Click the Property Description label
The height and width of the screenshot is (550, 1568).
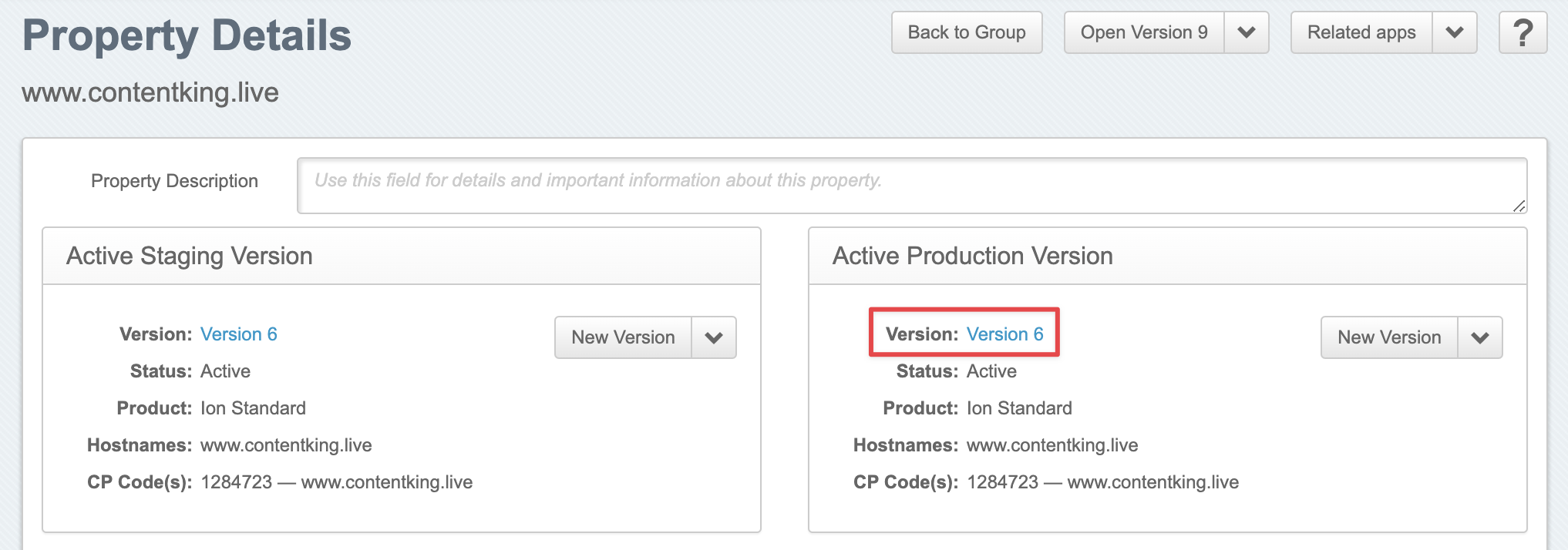(x=174, y=181)
